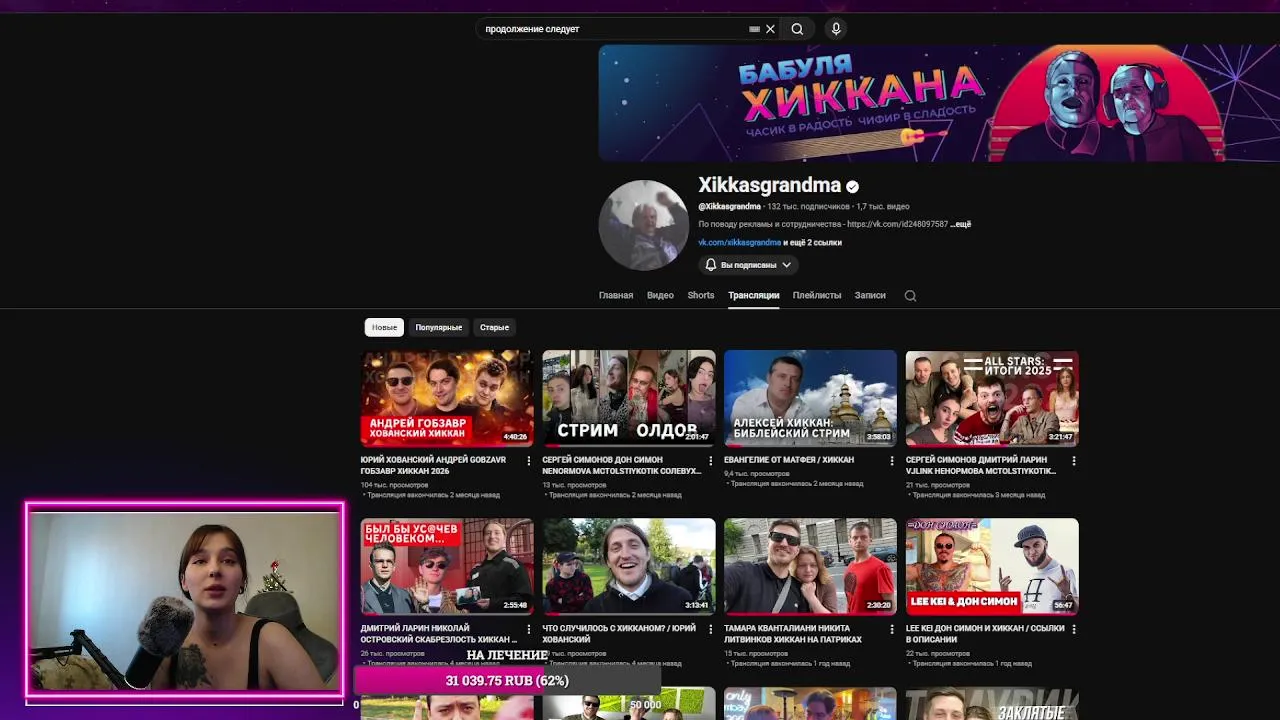Open more-options menu for 'Сергей Симонов Дон Симон Nenormova'
Screen dimensions: 1280x720
[711, 461]
